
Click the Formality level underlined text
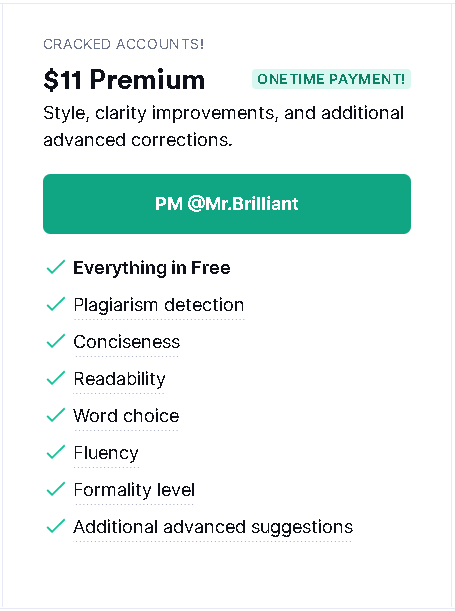(x=134, y=490)
